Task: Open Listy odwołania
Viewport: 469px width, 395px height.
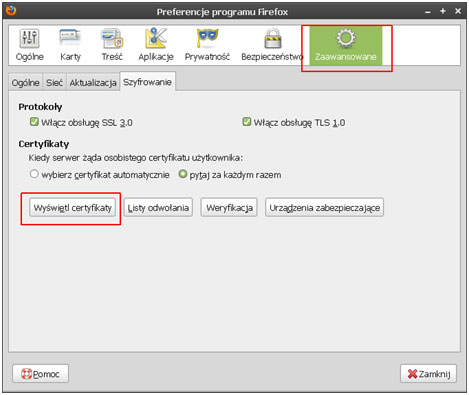Action: coord(158,208)
